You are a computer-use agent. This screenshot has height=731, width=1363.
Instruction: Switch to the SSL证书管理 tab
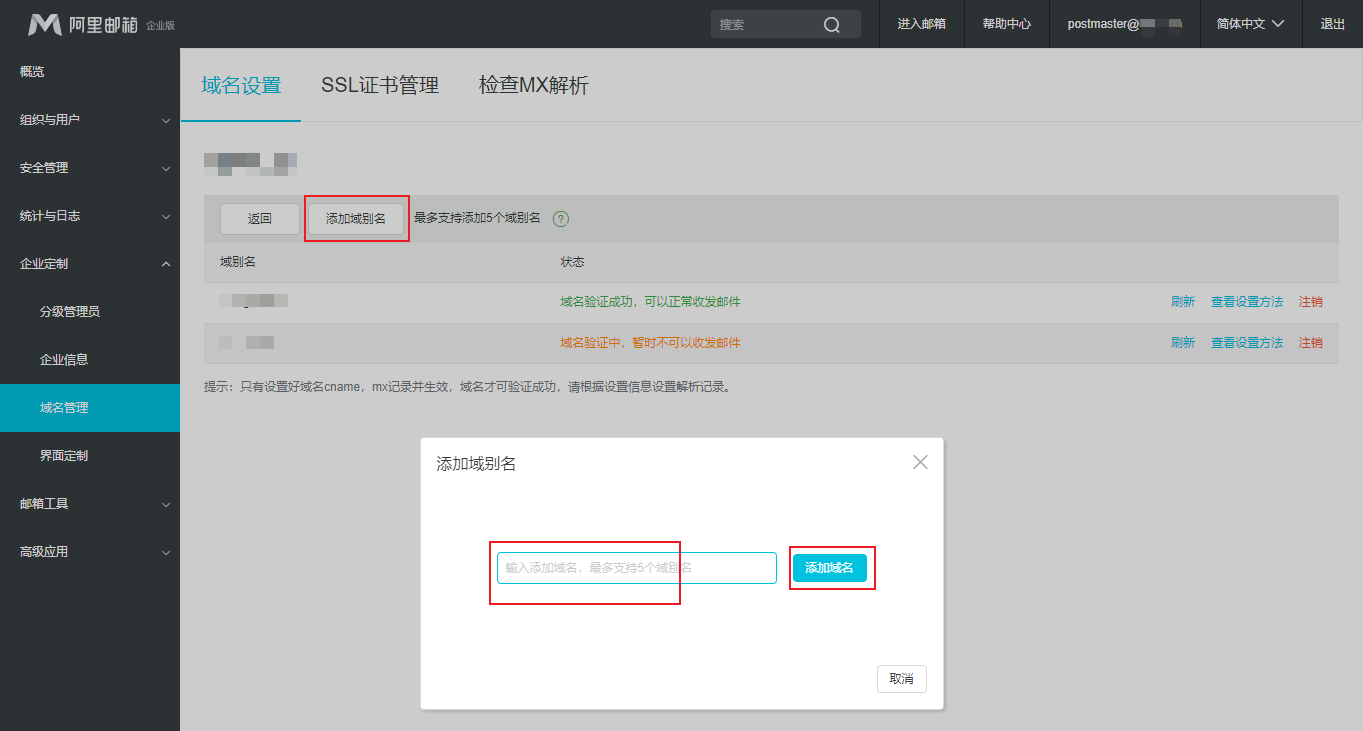click(380, 86)
